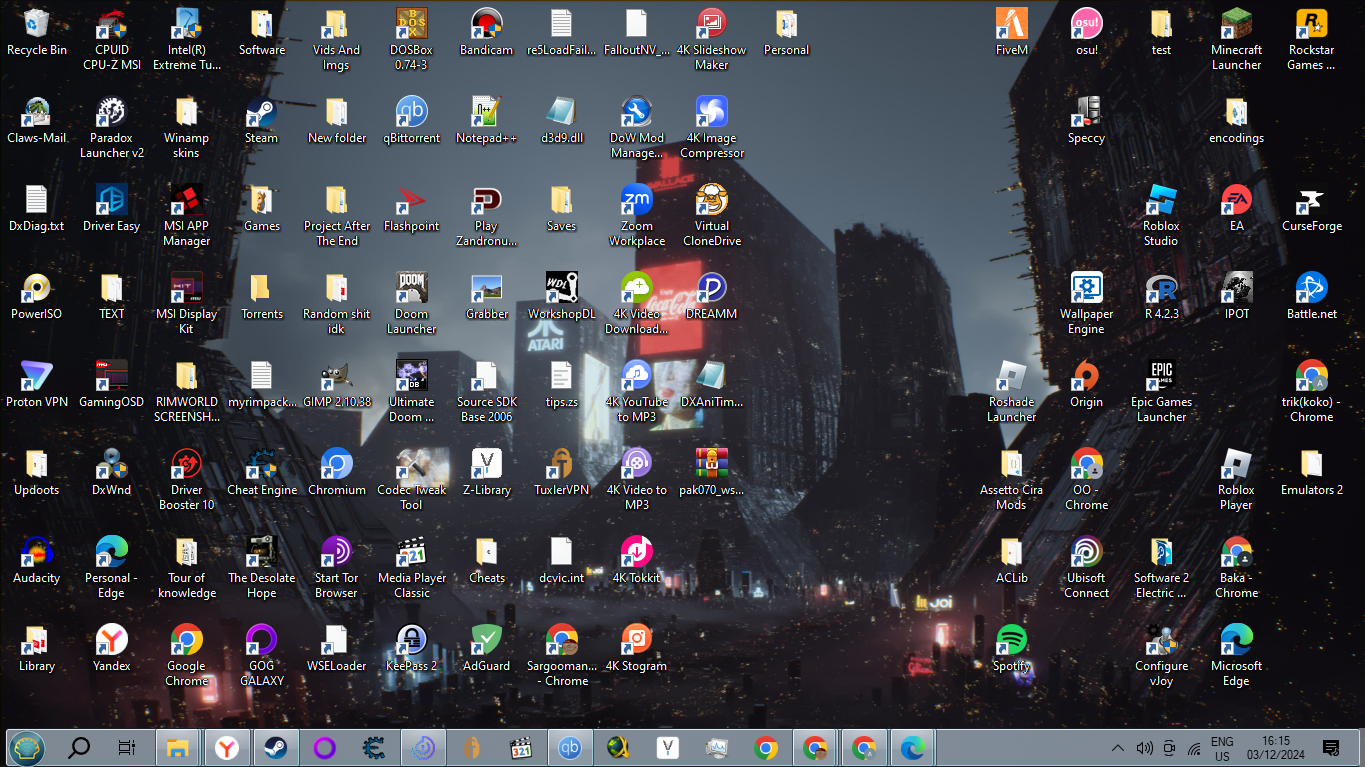Open DOSBox 0.74-3 desktop shortcut
The height and width of the screenshot is (767, 1365).
[411, 40]
